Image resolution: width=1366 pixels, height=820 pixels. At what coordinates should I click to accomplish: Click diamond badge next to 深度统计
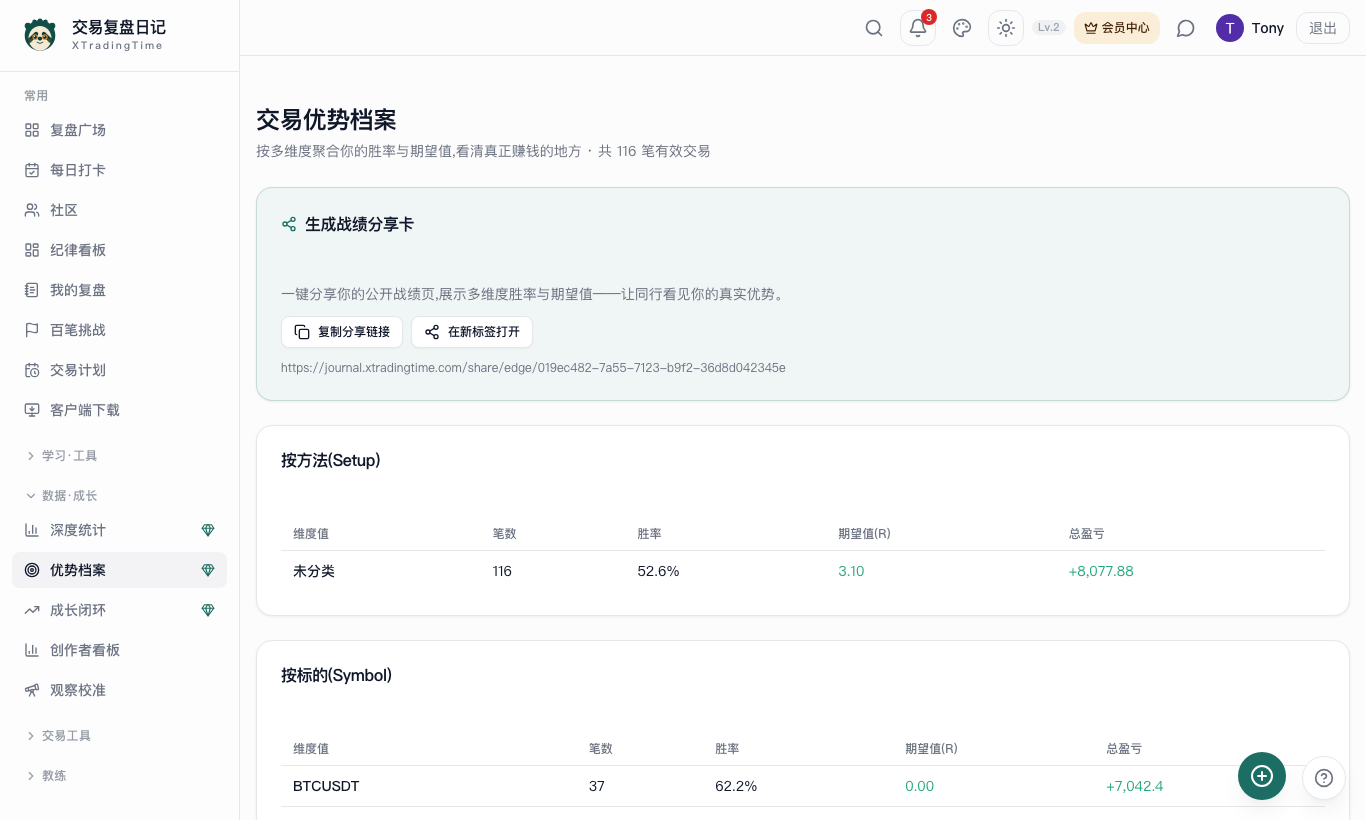click(208, 530)
